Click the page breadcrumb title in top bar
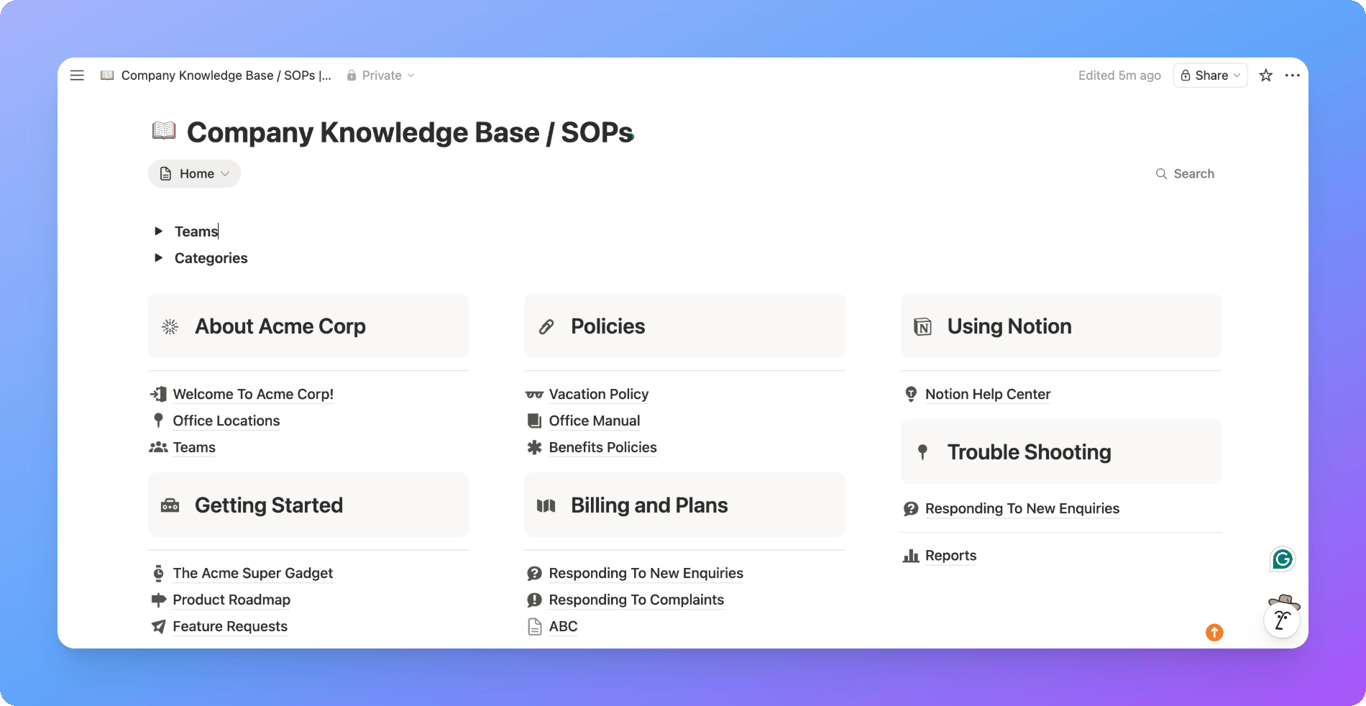This screenshot has width=1366, height=706. pyautogui.click(x=226, y=75)
